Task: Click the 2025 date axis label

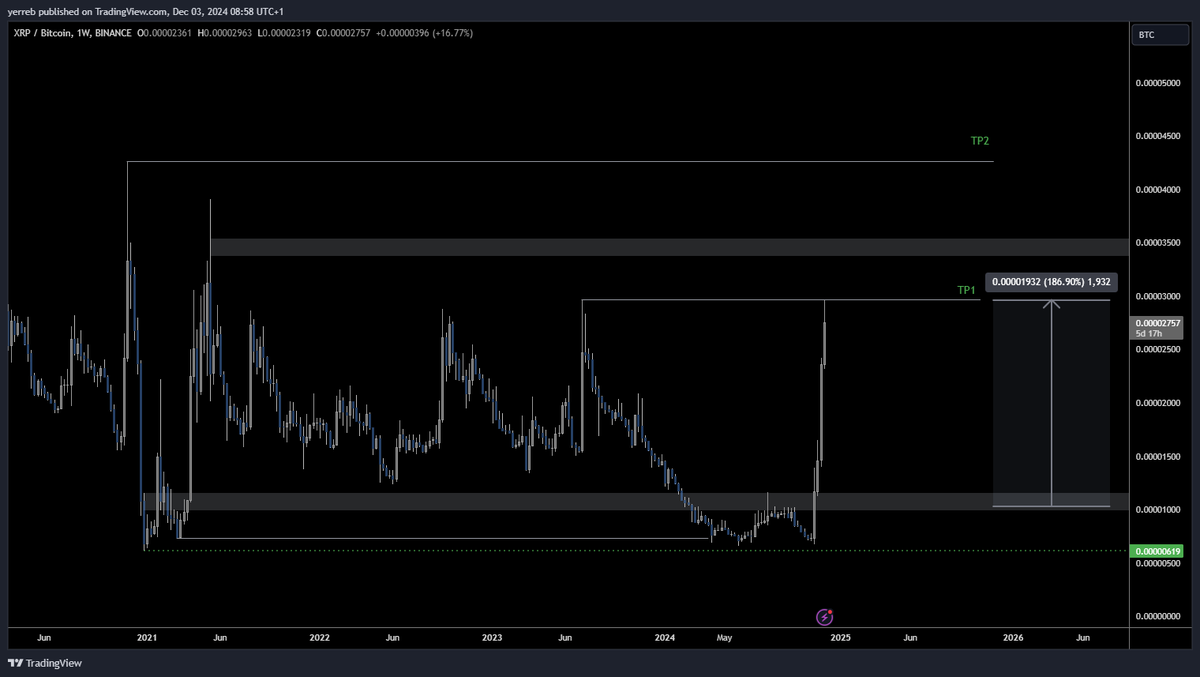Action: pos(840,637)
